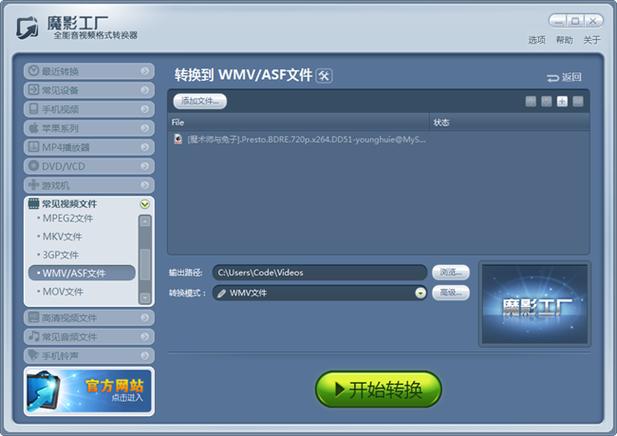Click the first gray file-list toolbar icon
Screen dimensions: 617x436
[530, 102]
